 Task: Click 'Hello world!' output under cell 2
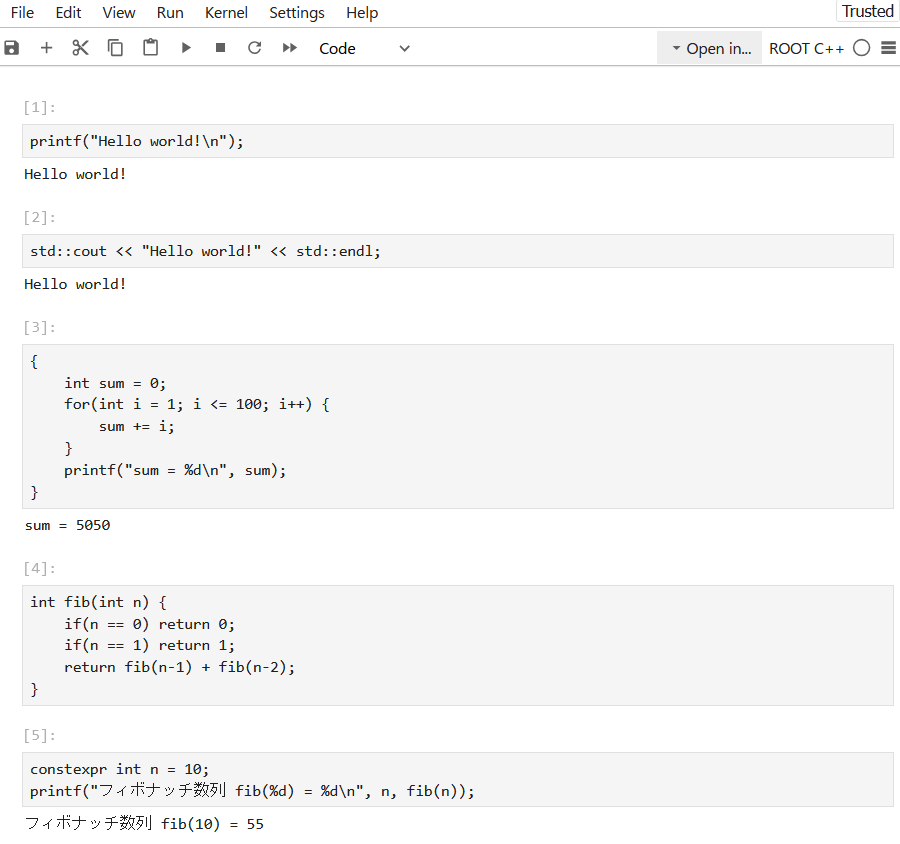point(75,284)
